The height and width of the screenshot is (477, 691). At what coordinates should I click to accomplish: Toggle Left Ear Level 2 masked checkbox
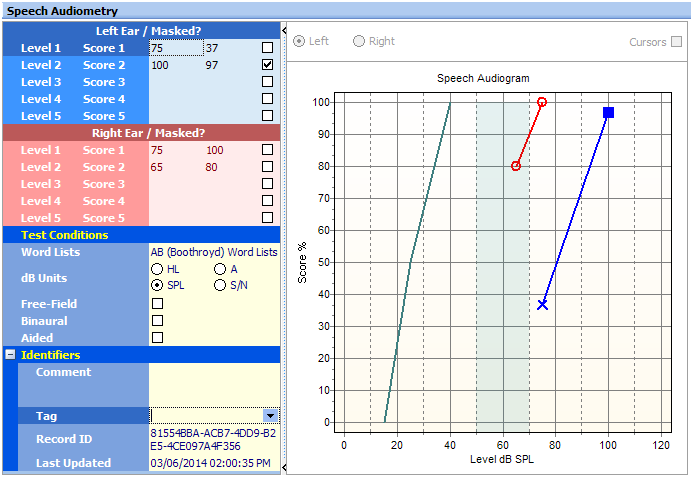(267, 65)
